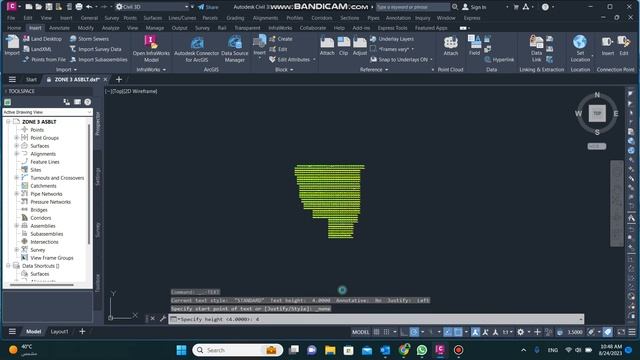Viewport: 640px width, 360px height.
Task: Click the Toolspace help icon
Action: pos(87,102)
